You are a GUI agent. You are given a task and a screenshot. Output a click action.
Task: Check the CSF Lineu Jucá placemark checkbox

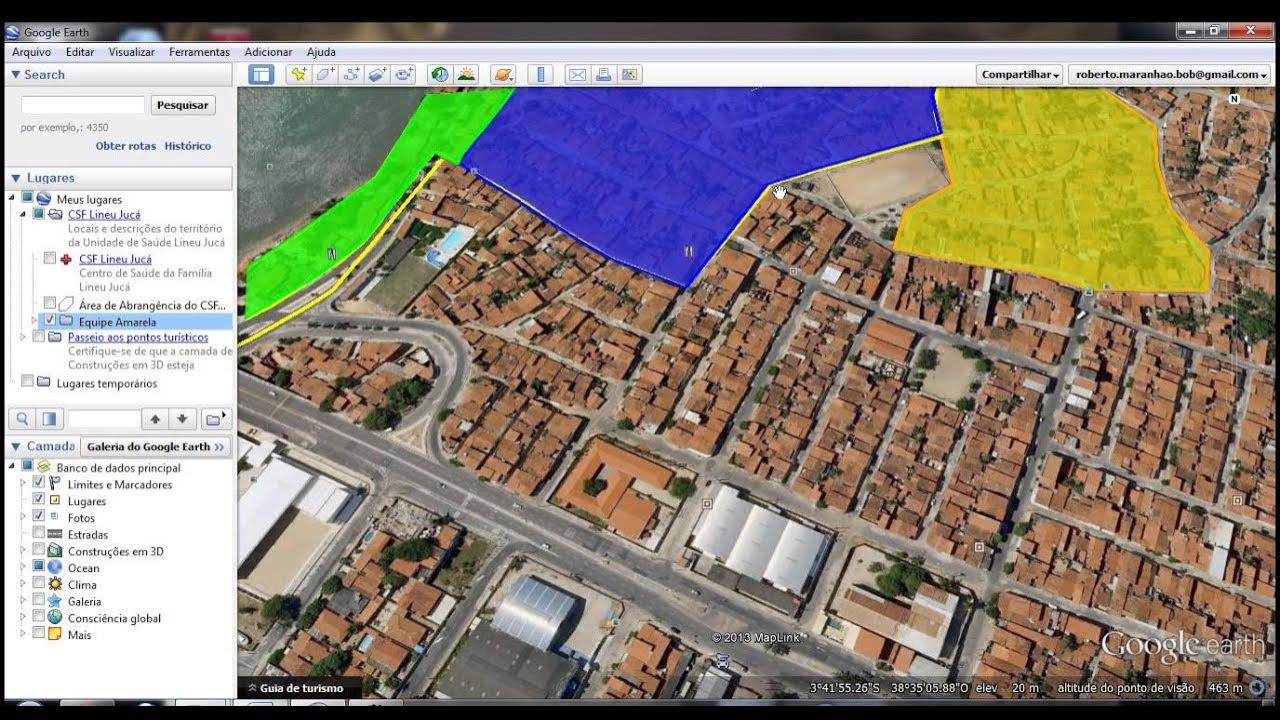50,259
